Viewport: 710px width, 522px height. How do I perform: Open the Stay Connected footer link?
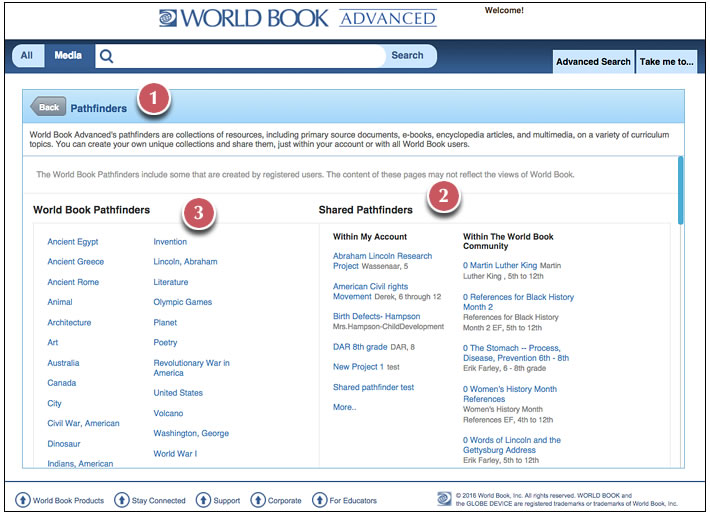coord(158,501)
